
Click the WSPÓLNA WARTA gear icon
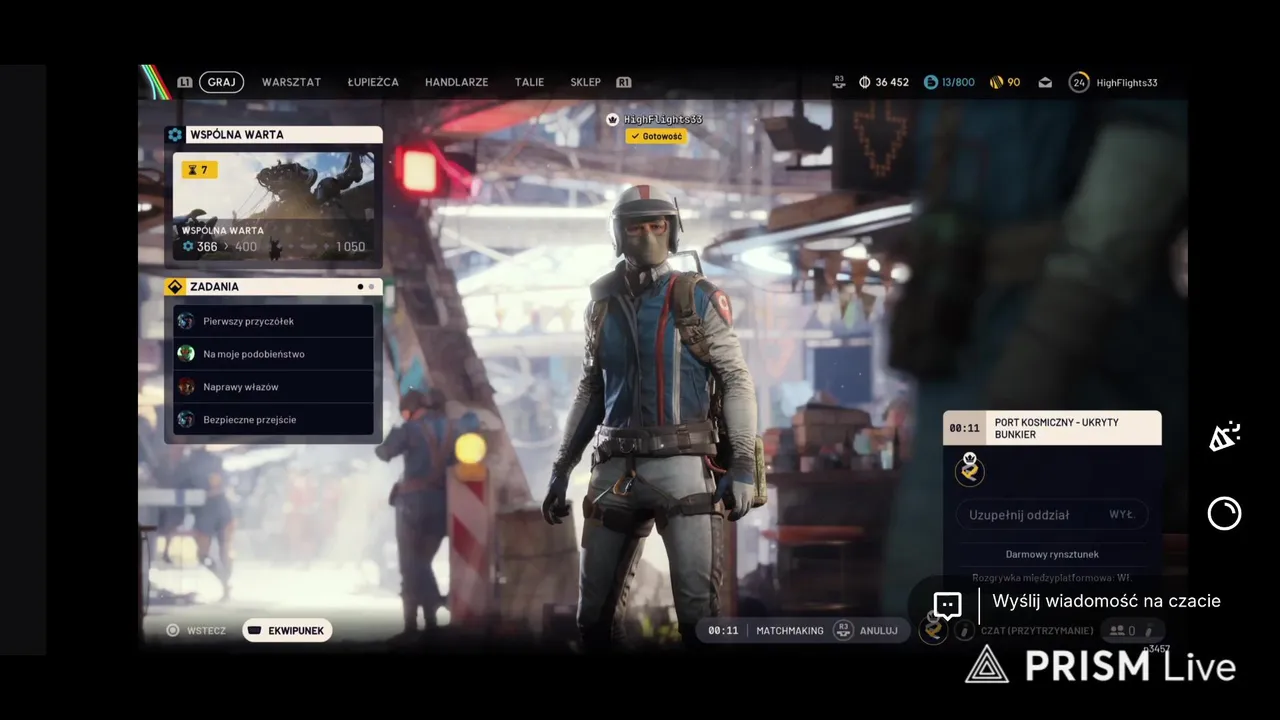click(x=176, y=135)
